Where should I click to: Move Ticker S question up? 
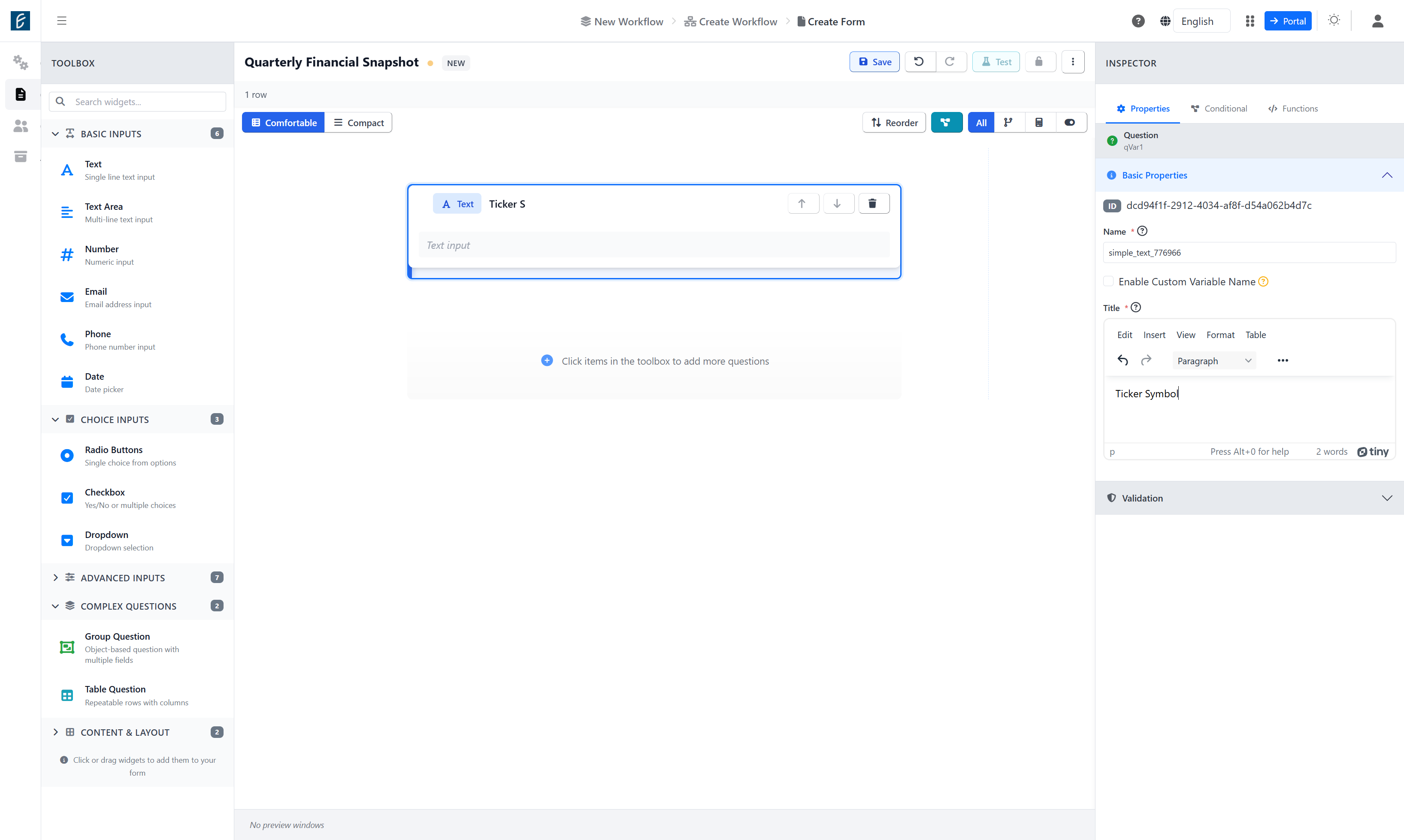(x=802, y=204)
